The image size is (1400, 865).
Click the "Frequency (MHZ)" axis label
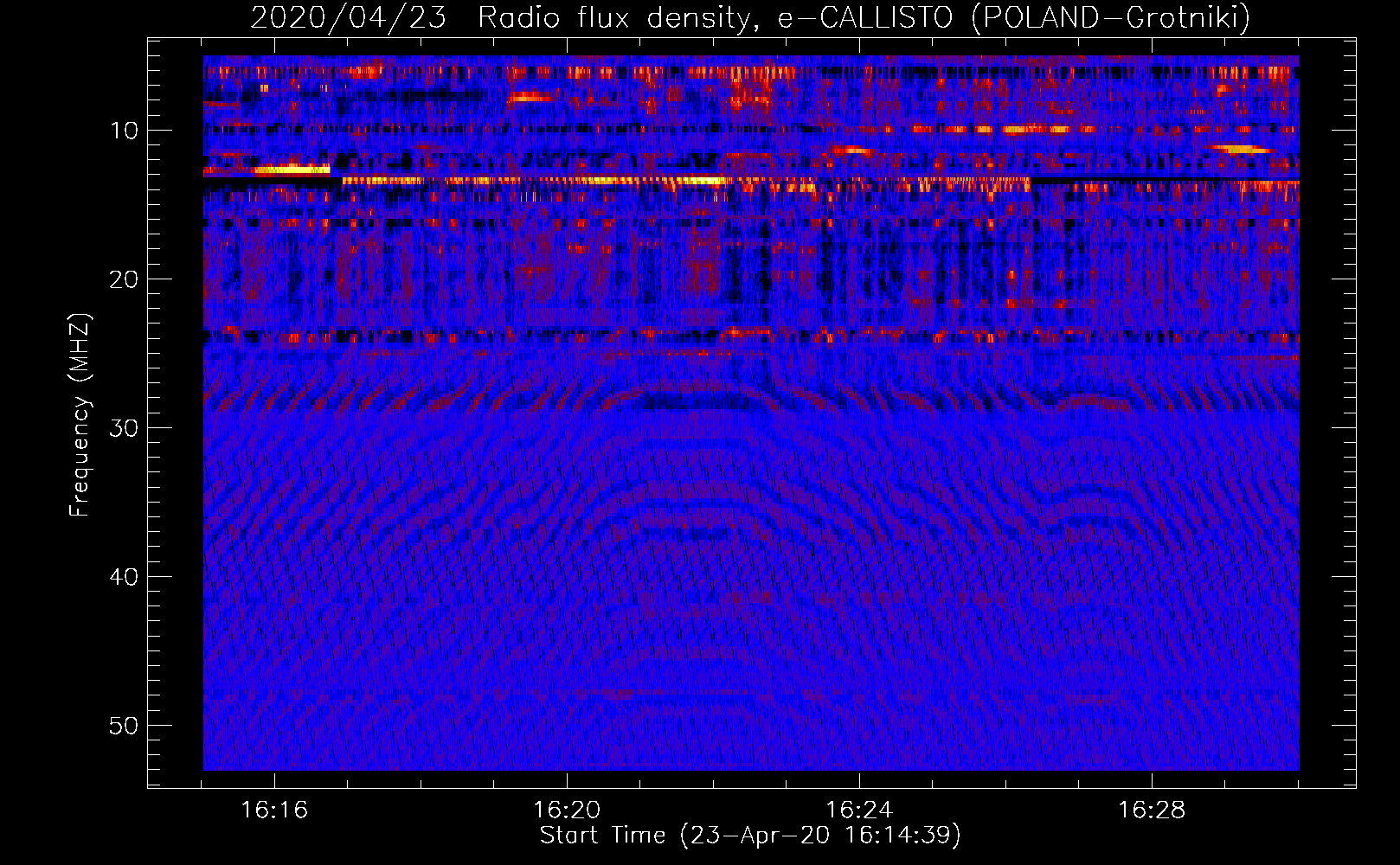tap(80, 414)
